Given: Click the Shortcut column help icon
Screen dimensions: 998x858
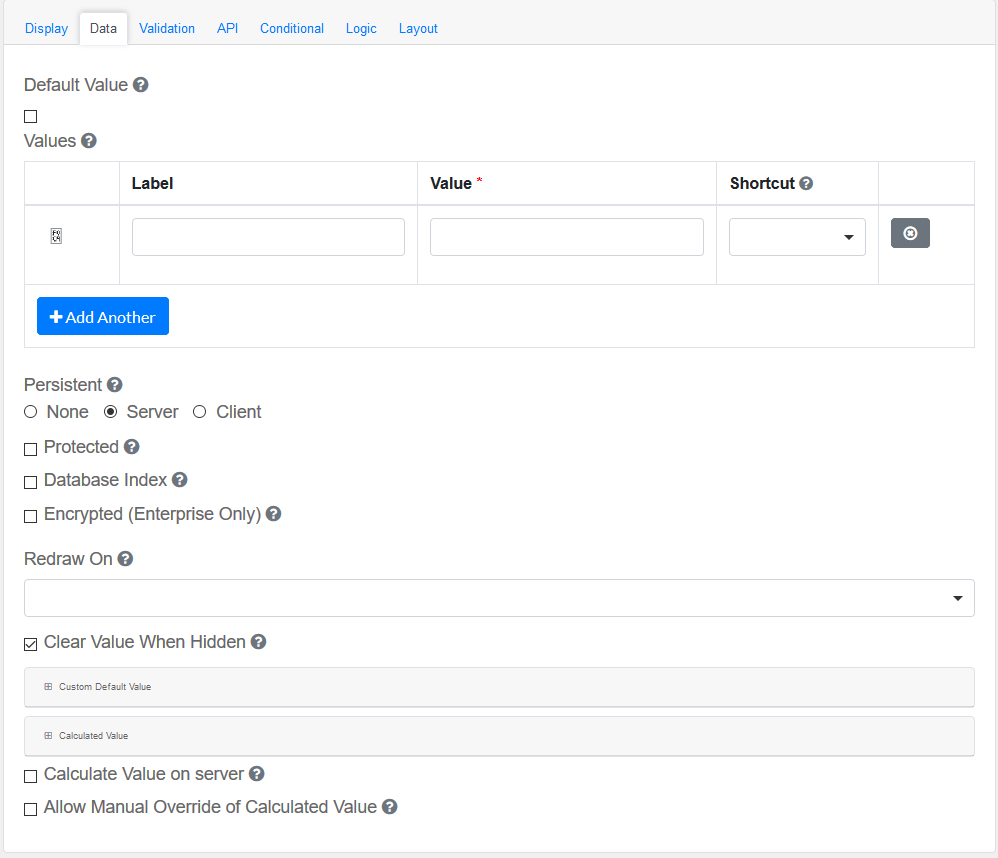Looking at the screenshot, I should [806, 184].
